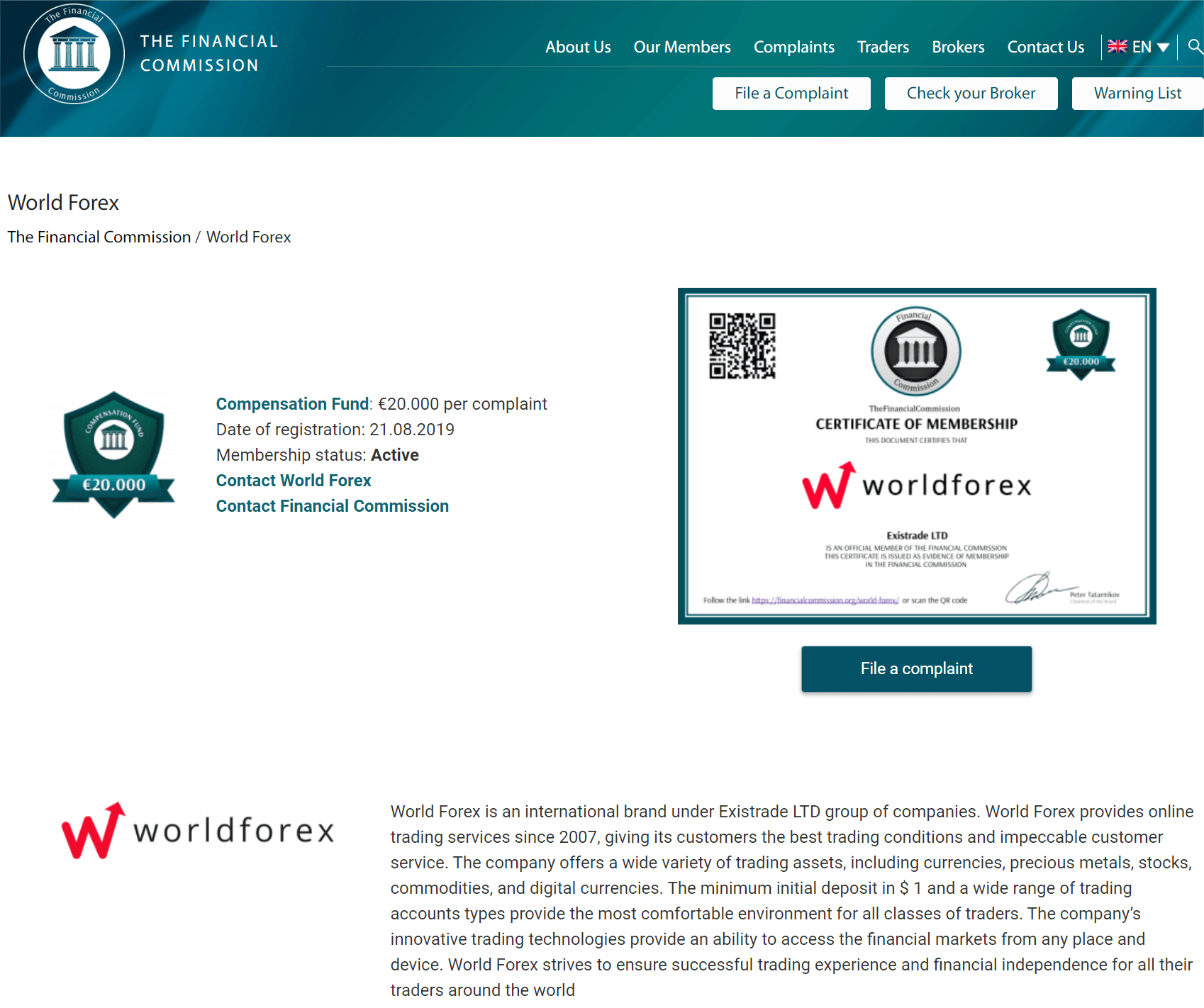Open the About Us menu

click(x=578, y=47)
